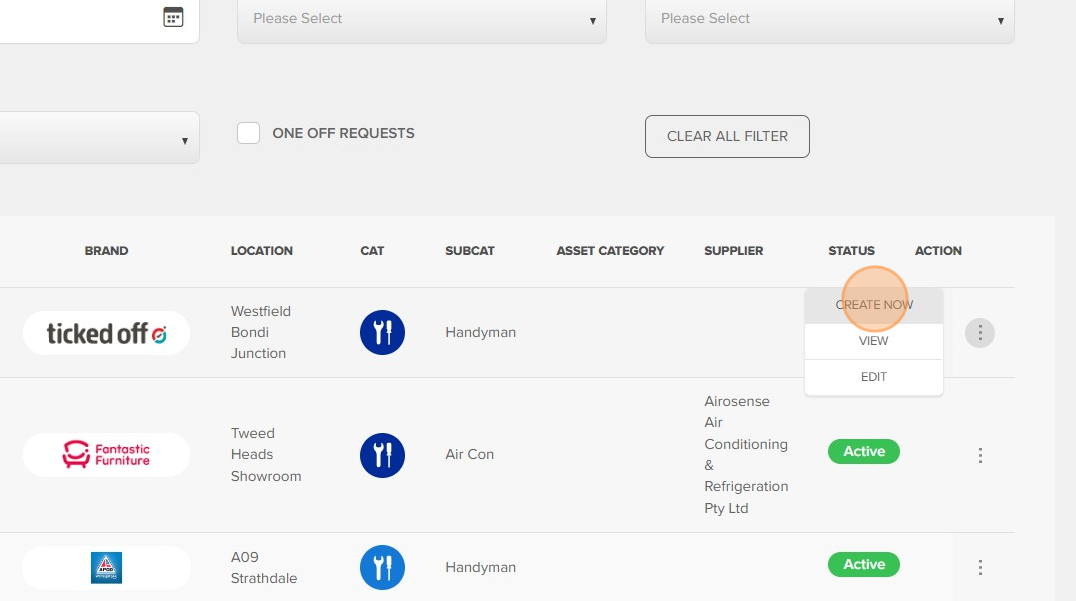The image size is (1076, 601).
Task: Click the Active status badge for A09 Strathdale
Action: tap(864, 565)
